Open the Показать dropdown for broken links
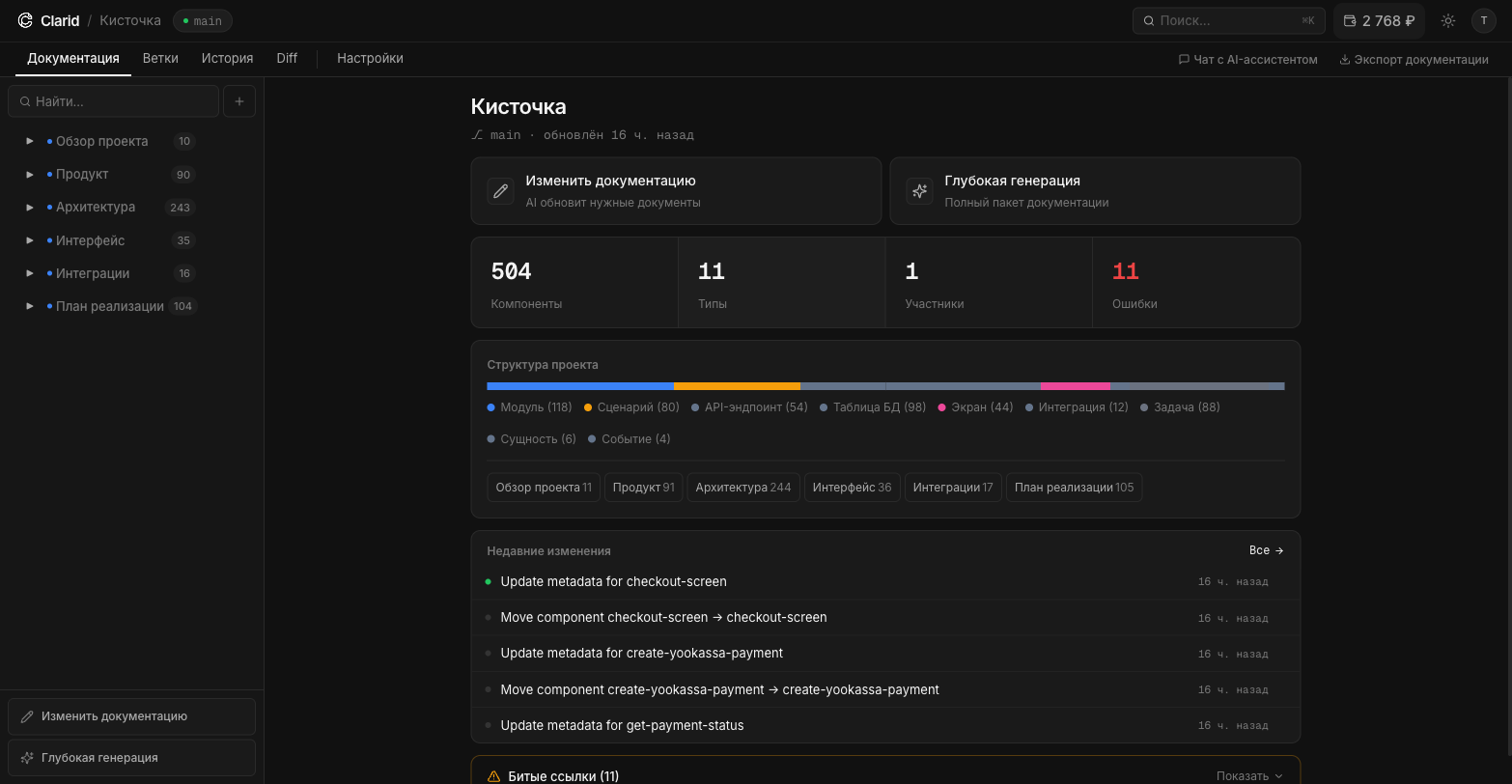The width and height of the screenshot is (1512, 784). pyautogui.click(x=1250, y=775)
